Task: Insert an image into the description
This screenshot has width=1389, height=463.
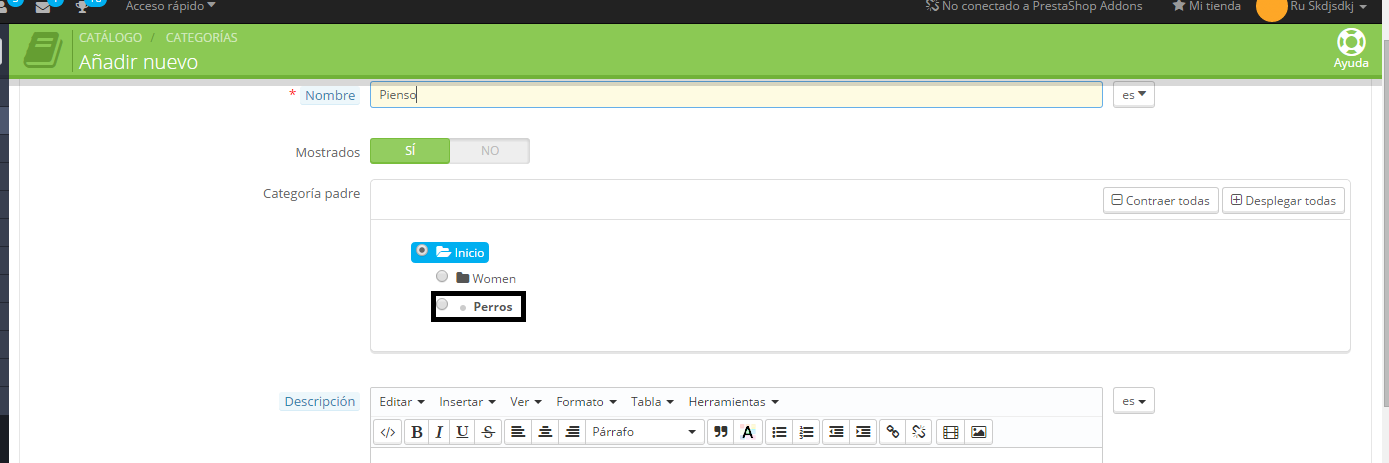Action: [x=978, y=432]
